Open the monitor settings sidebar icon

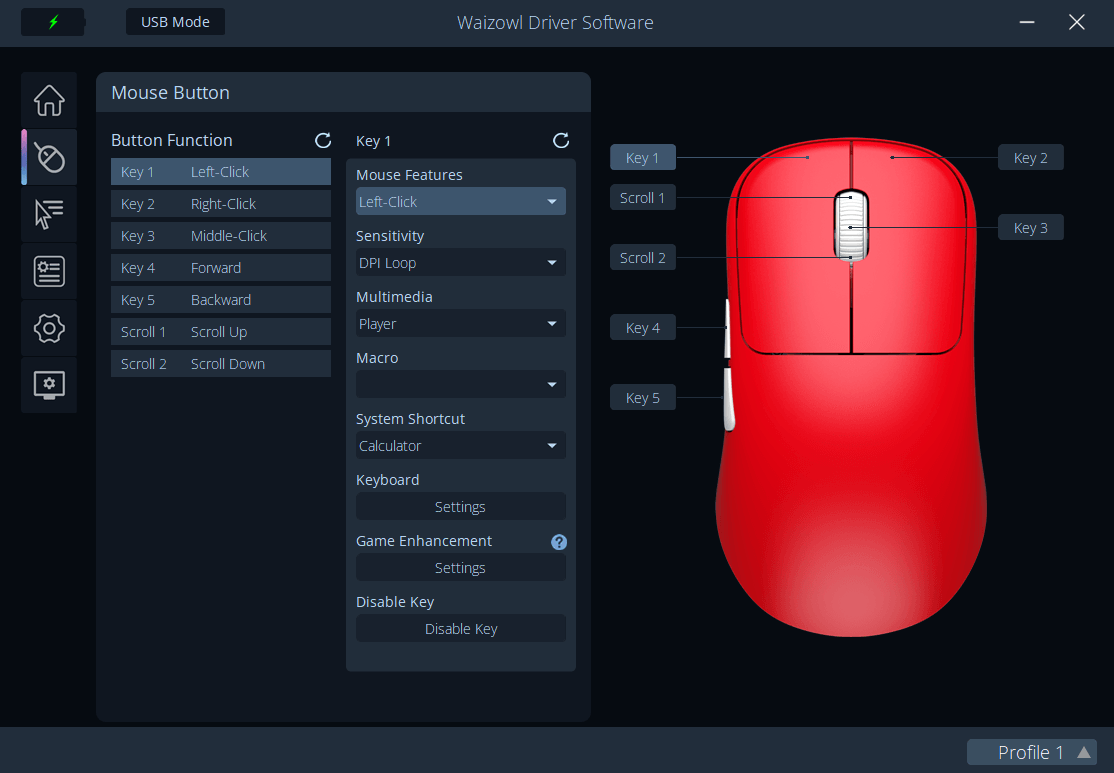(49, 384)
